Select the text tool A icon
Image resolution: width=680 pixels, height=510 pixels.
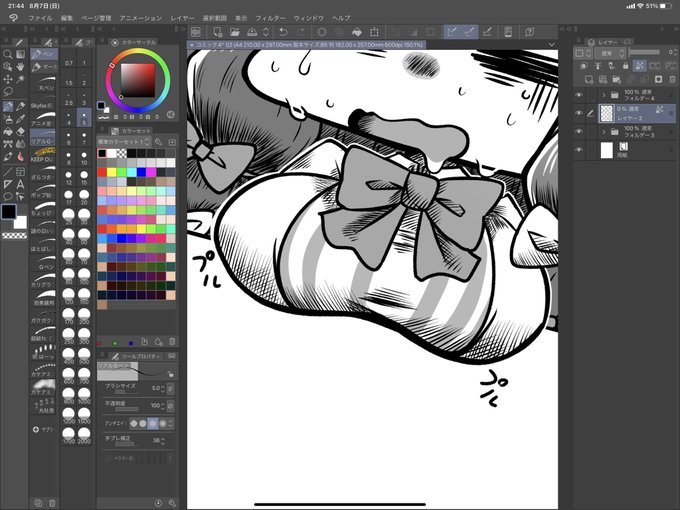(20, 184)
